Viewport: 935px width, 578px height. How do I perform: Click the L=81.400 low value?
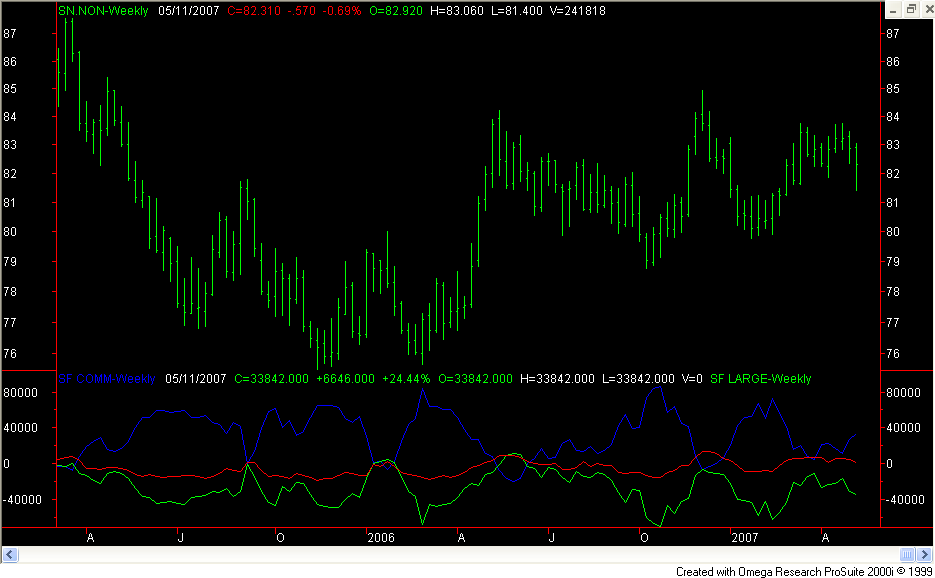click(x=517, y=11)
